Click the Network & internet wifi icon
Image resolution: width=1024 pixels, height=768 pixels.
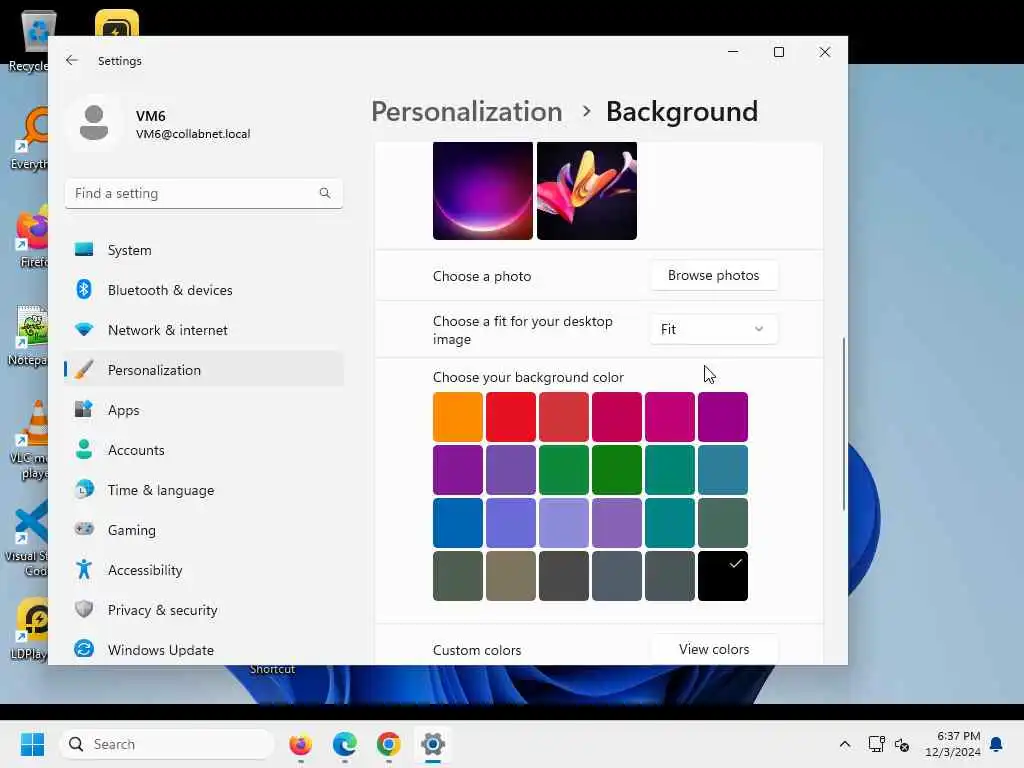(84, 329)
